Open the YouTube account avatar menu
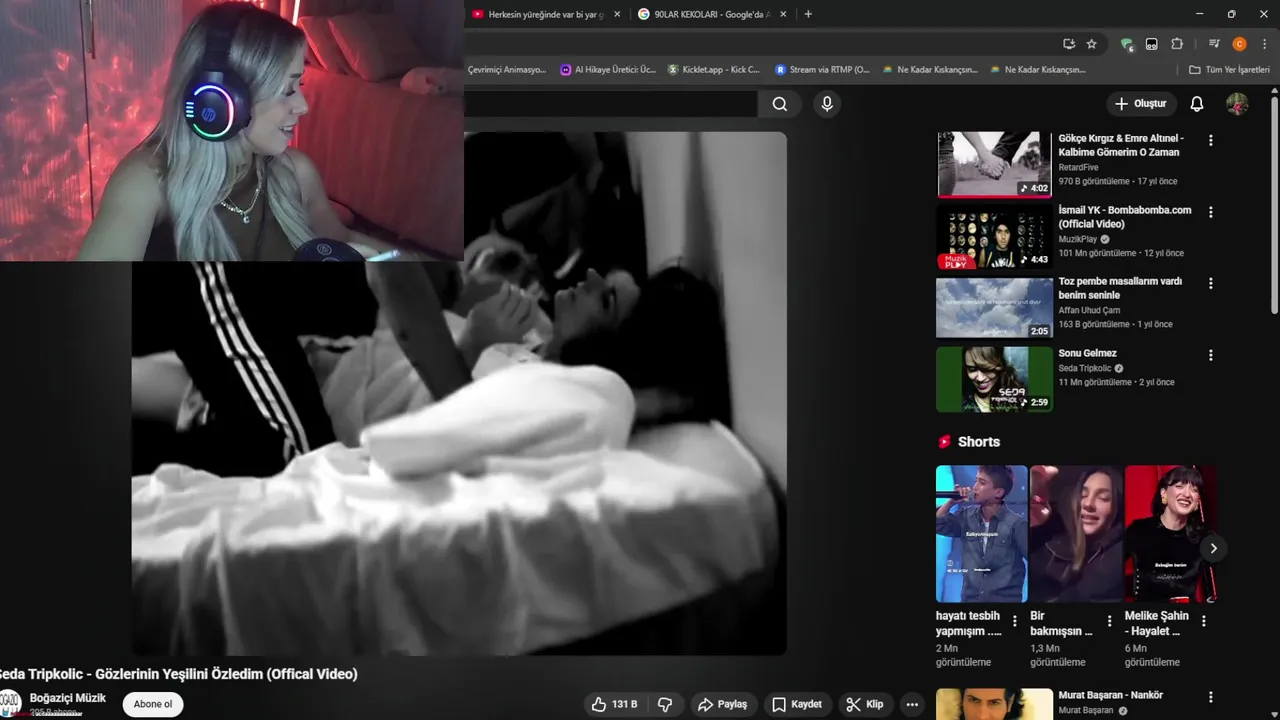The image size is (1280, 720). pos(1237,104)
